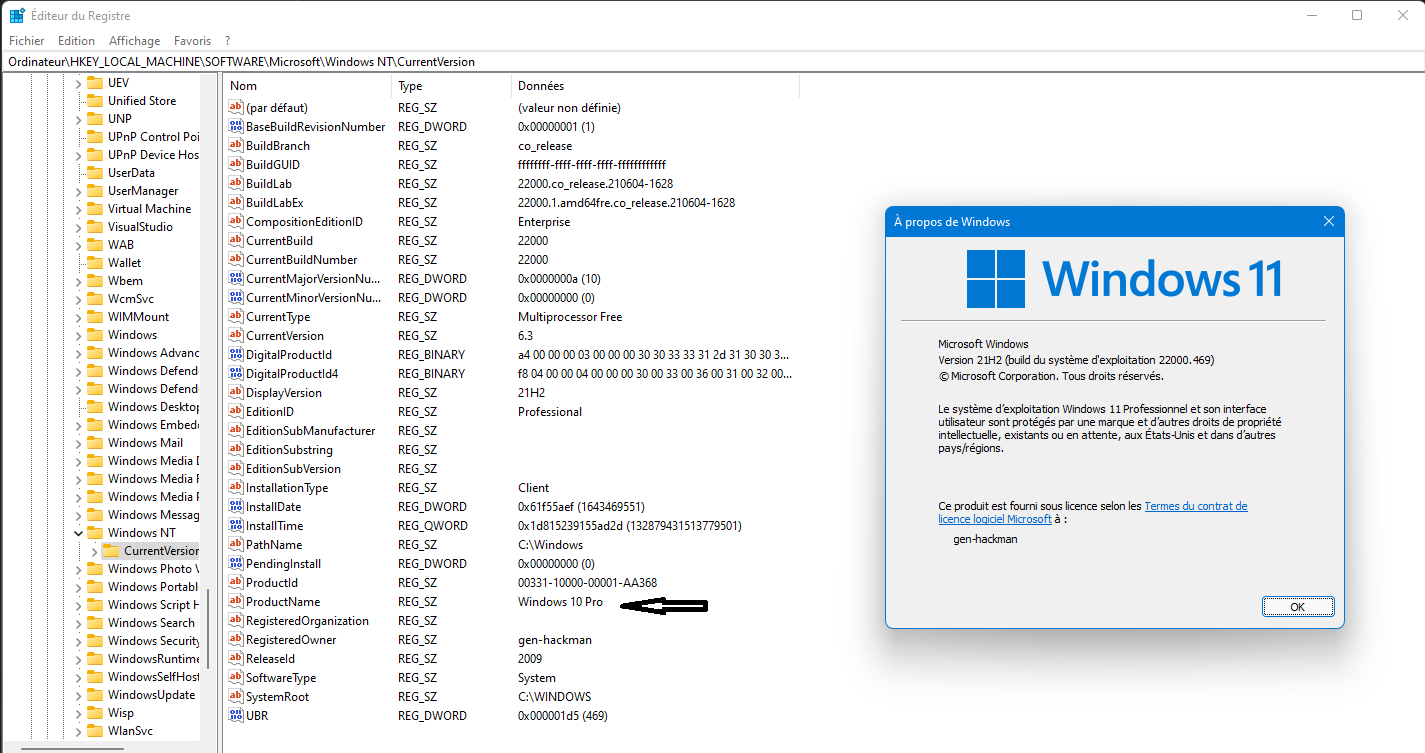Click the icon next to PendingInstall value
1425x753 pixels.
236,564
